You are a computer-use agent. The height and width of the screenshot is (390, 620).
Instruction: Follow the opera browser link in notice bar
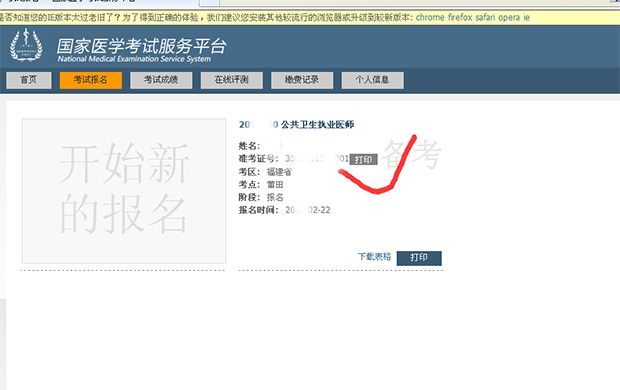[x=509, y=17]
